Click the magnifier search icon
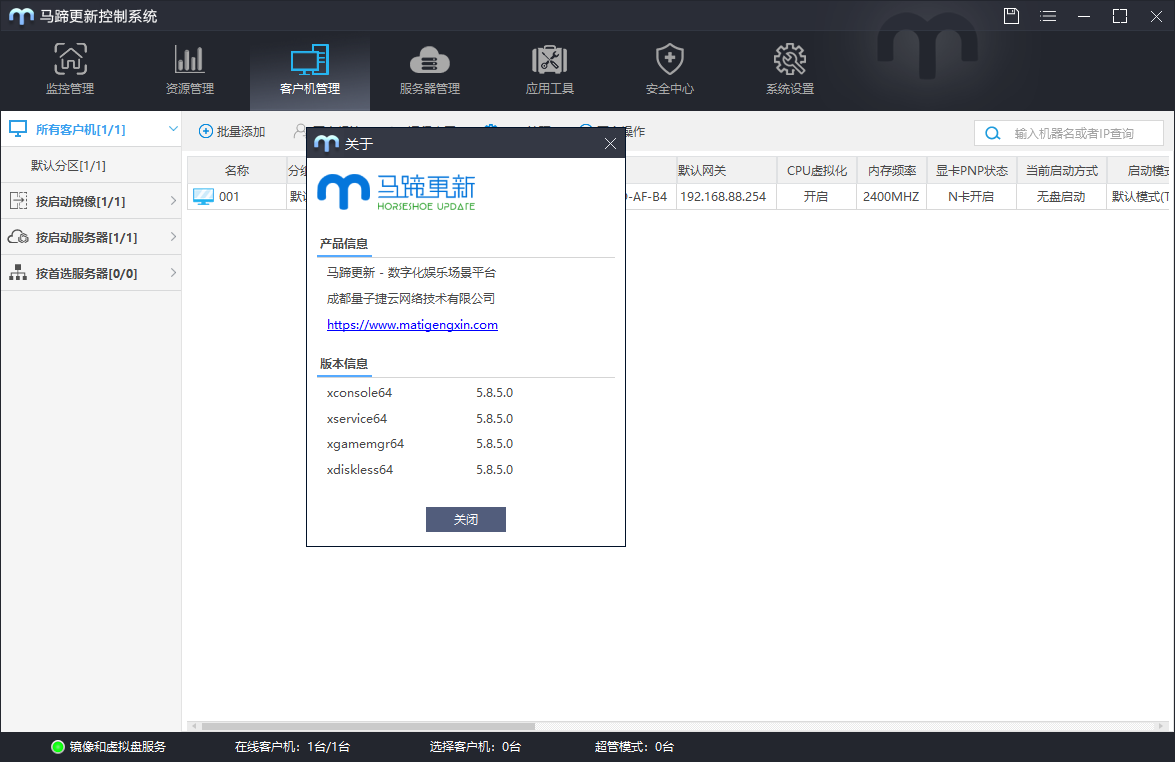Viewport: 1175px width, 762px height. (992, 133)
